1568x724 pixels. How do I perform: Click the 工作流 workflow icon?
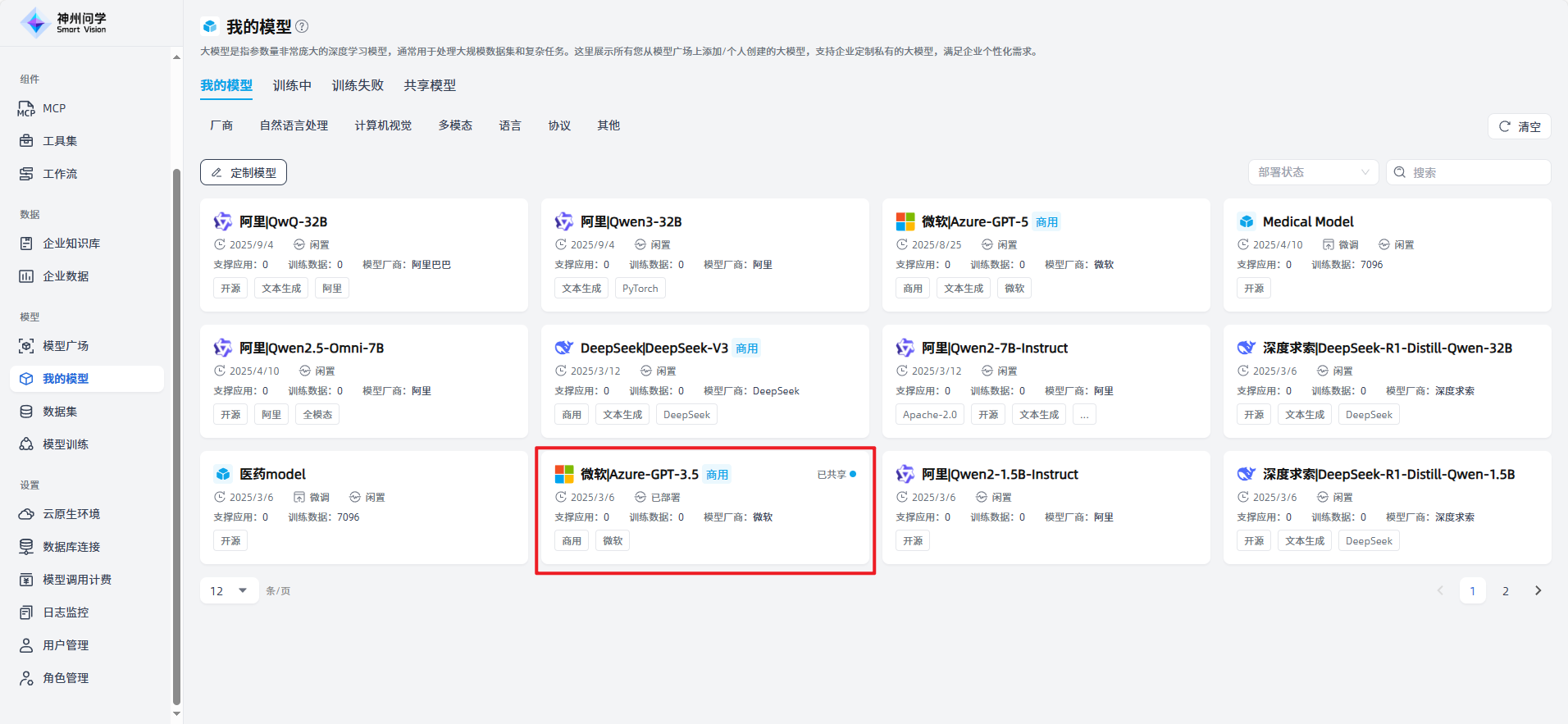click(26, 174)
